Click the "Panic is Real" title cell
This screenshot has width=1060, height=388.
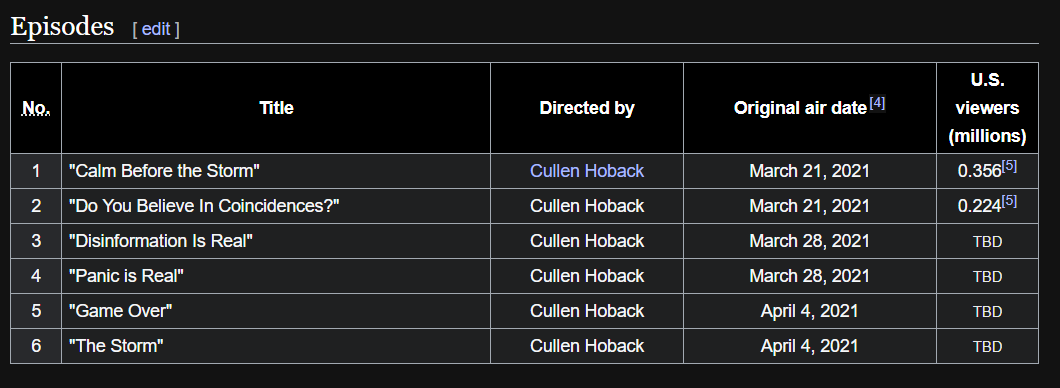276,276
